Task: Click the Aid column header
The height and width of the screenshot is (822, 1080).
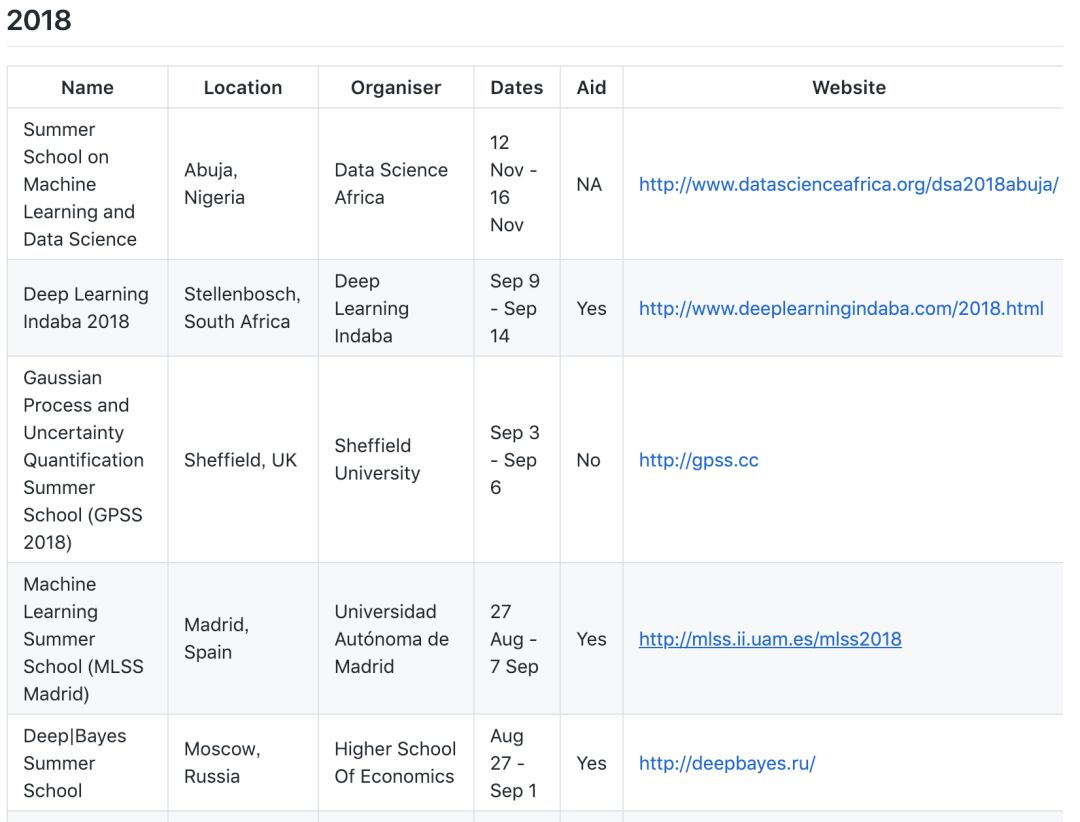Action: [591, 88]
